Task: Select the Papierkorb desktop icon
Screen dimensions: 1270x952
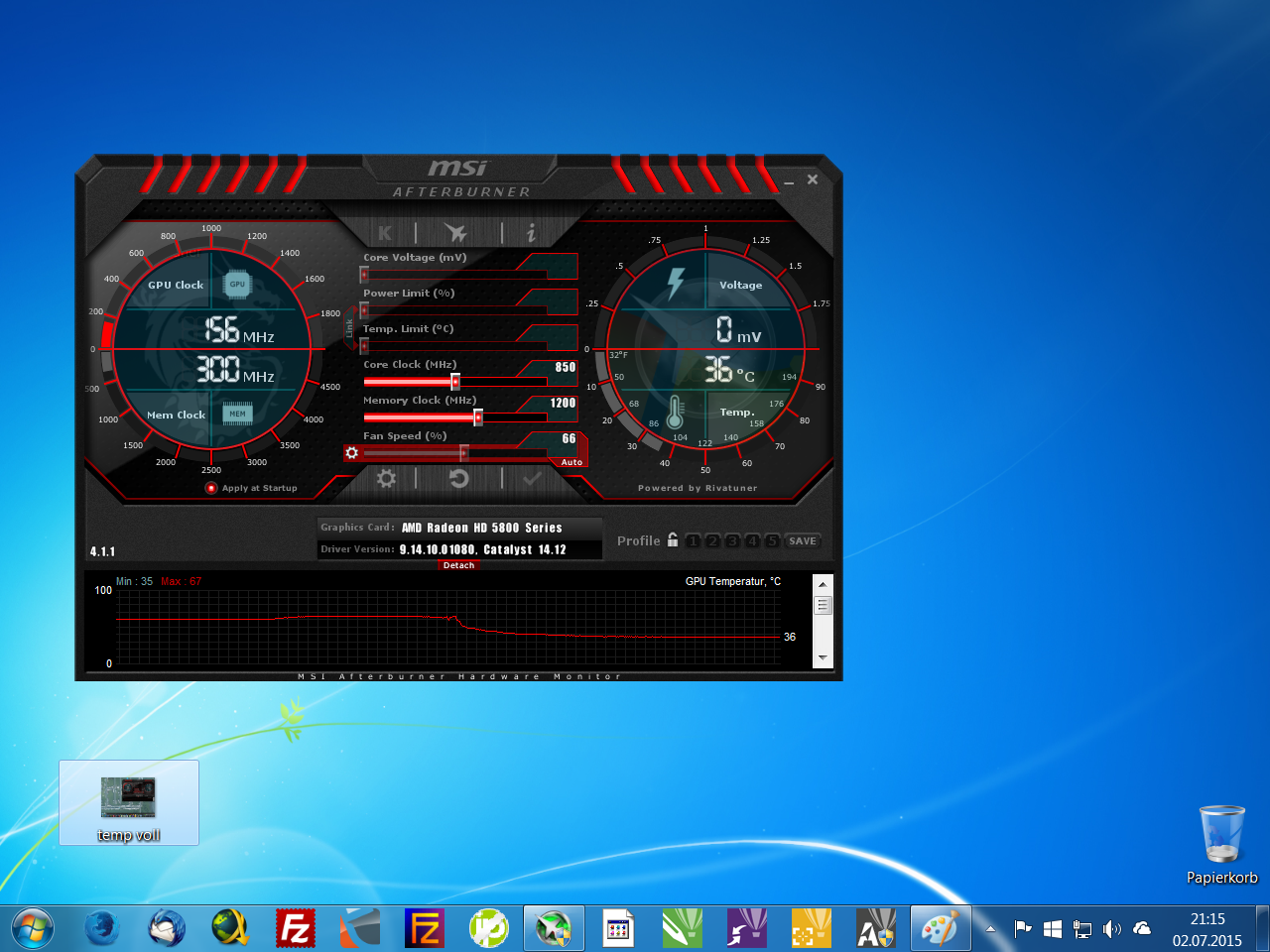Action: pyautogui.click(x=1221, y=845)
